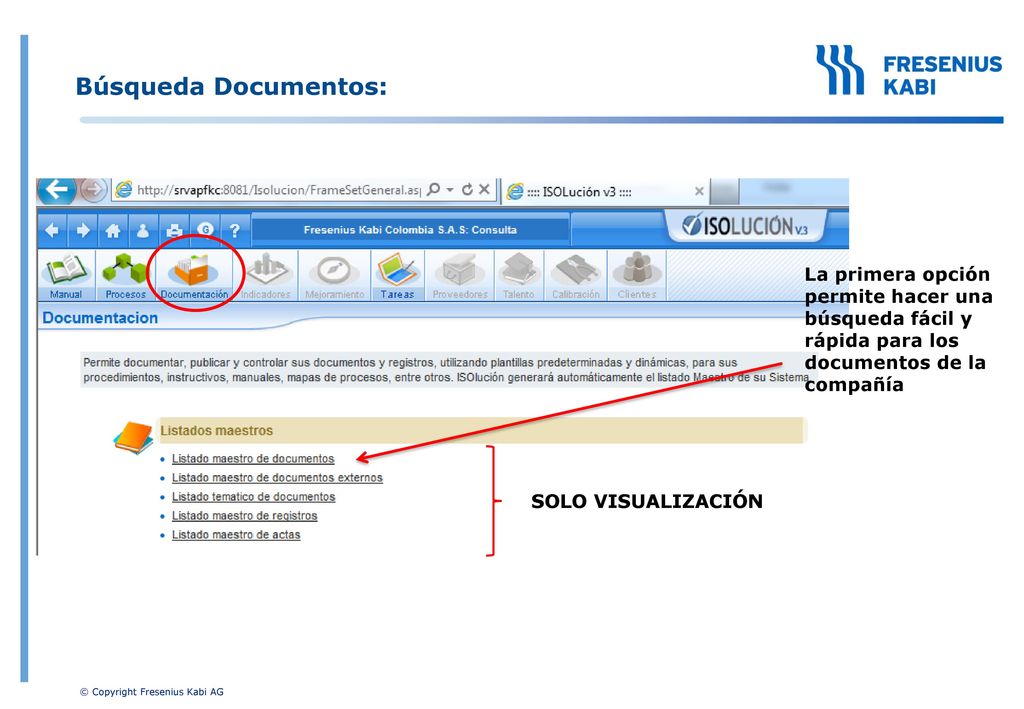This screenshot has height=709, width=1024.
Task: Open the user profile icon in toolbar
Action: click(143, 230)
